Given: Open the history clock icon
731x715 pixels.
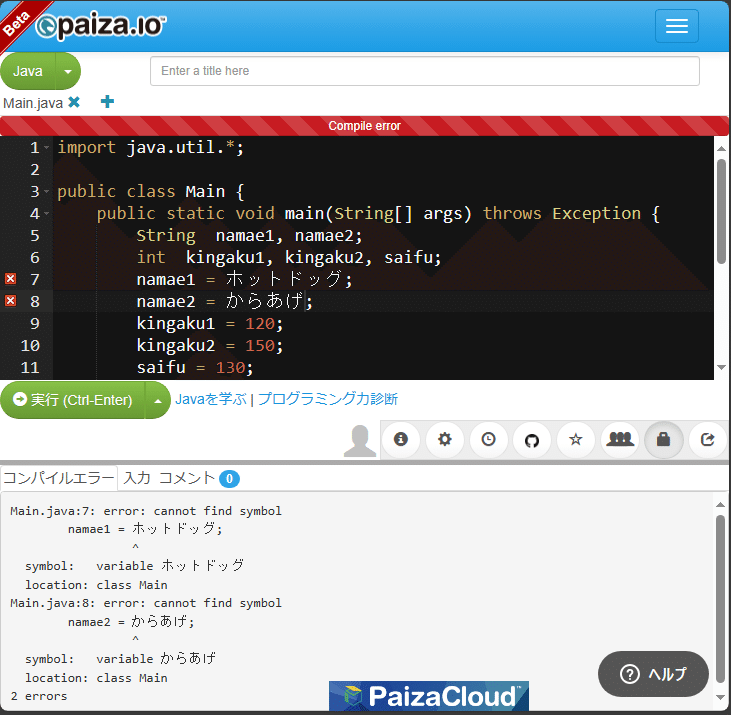Looking at the screenshot, I should [x=488, y=439].
